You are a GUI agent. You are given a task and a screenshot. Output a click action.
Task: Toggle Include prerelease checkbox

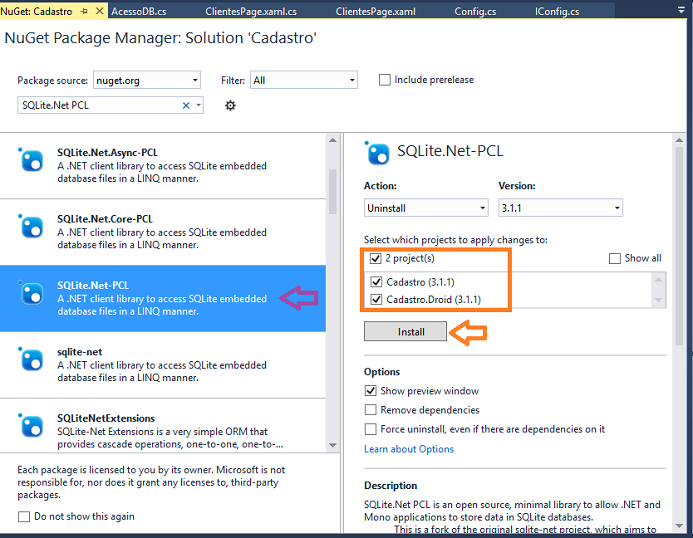coord(385,80)
